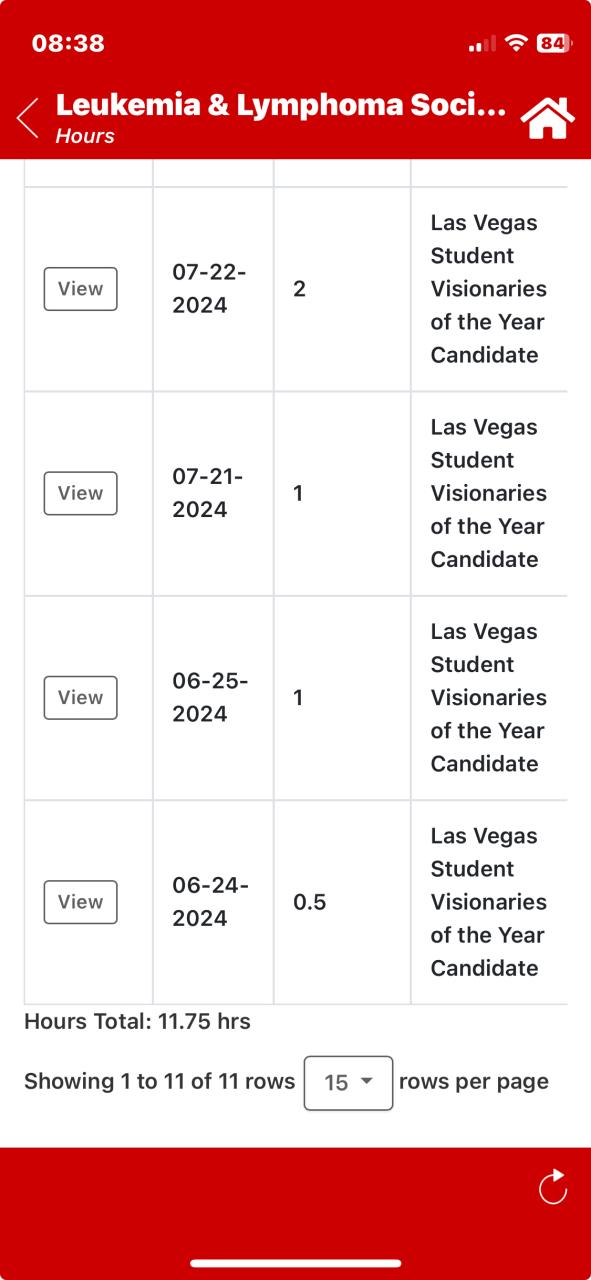View the 07-21-2024 hours entry
This screenshot has width=591, height=1280.
[80, 493]
